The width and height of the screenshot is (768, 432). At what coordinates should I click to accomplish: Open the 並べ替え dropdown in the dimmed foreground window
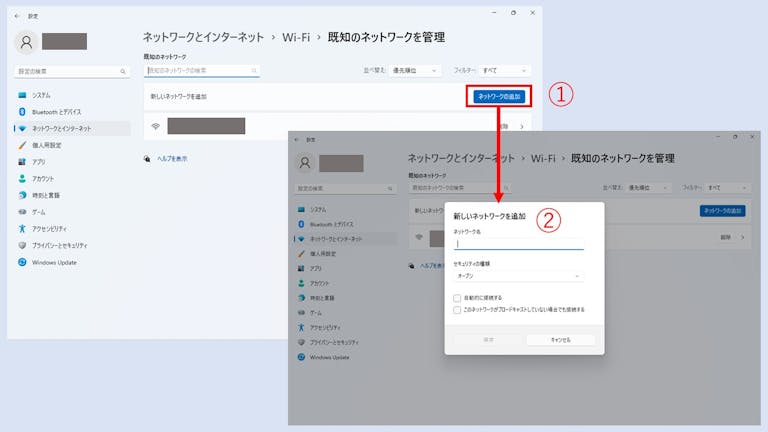coord(648,188)
